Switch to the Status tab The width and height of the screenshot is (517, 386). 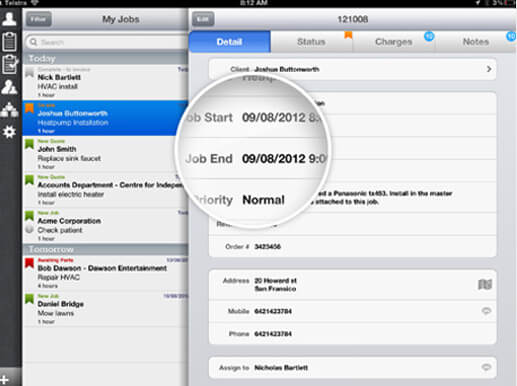(311, 42)
